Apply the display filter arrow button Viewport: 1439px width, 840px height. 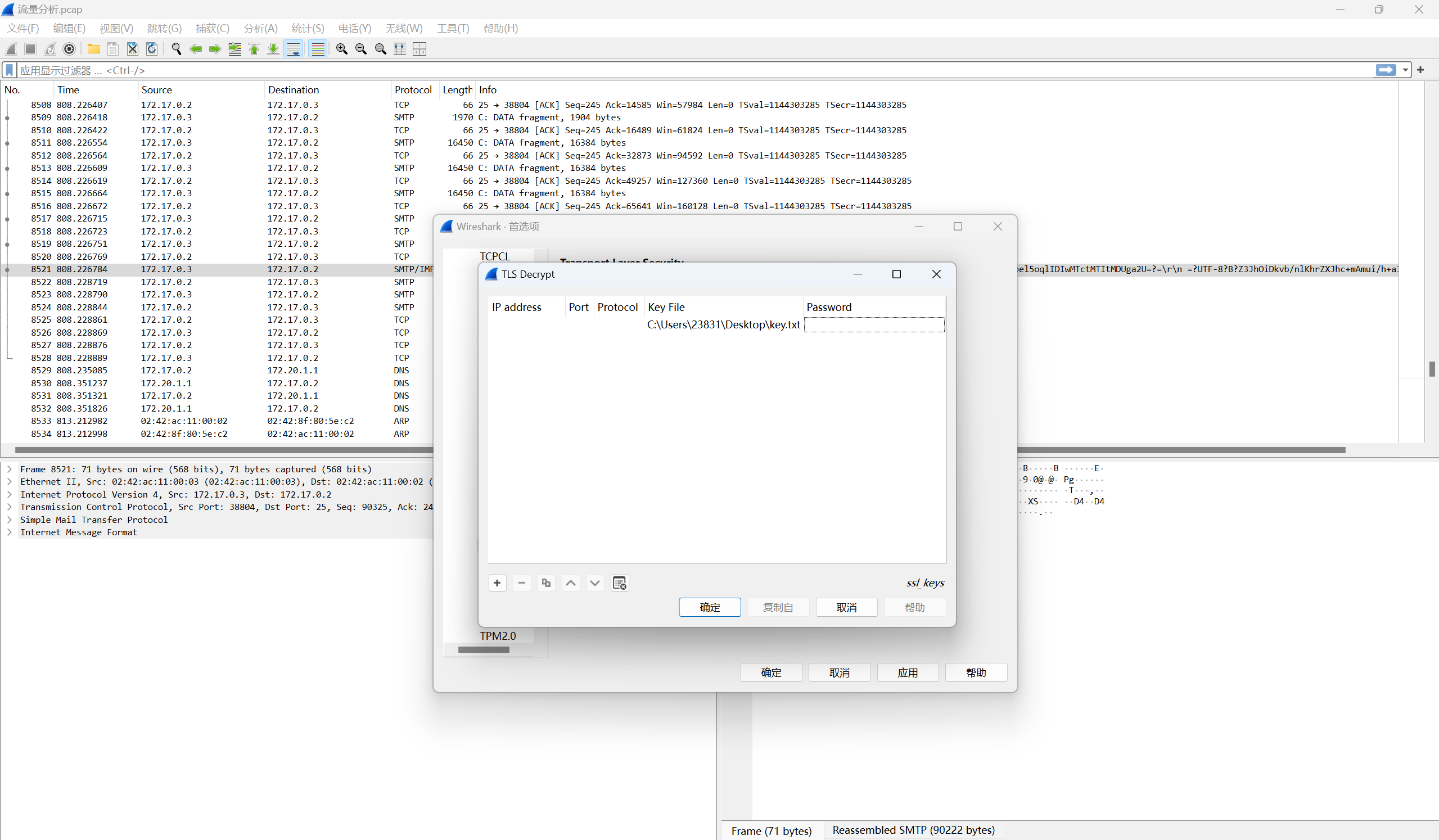pos(1386,70)
